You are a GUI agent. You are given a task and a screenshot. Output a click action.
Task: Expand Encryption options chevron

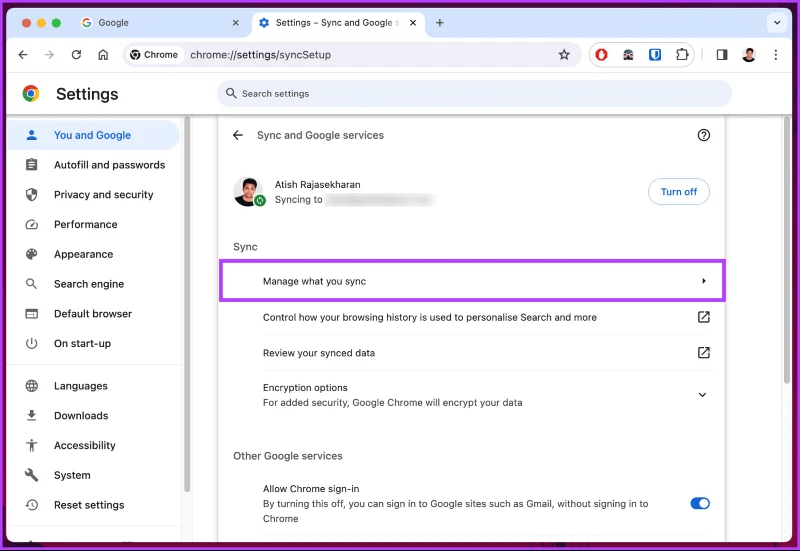[x=703, y=395]
